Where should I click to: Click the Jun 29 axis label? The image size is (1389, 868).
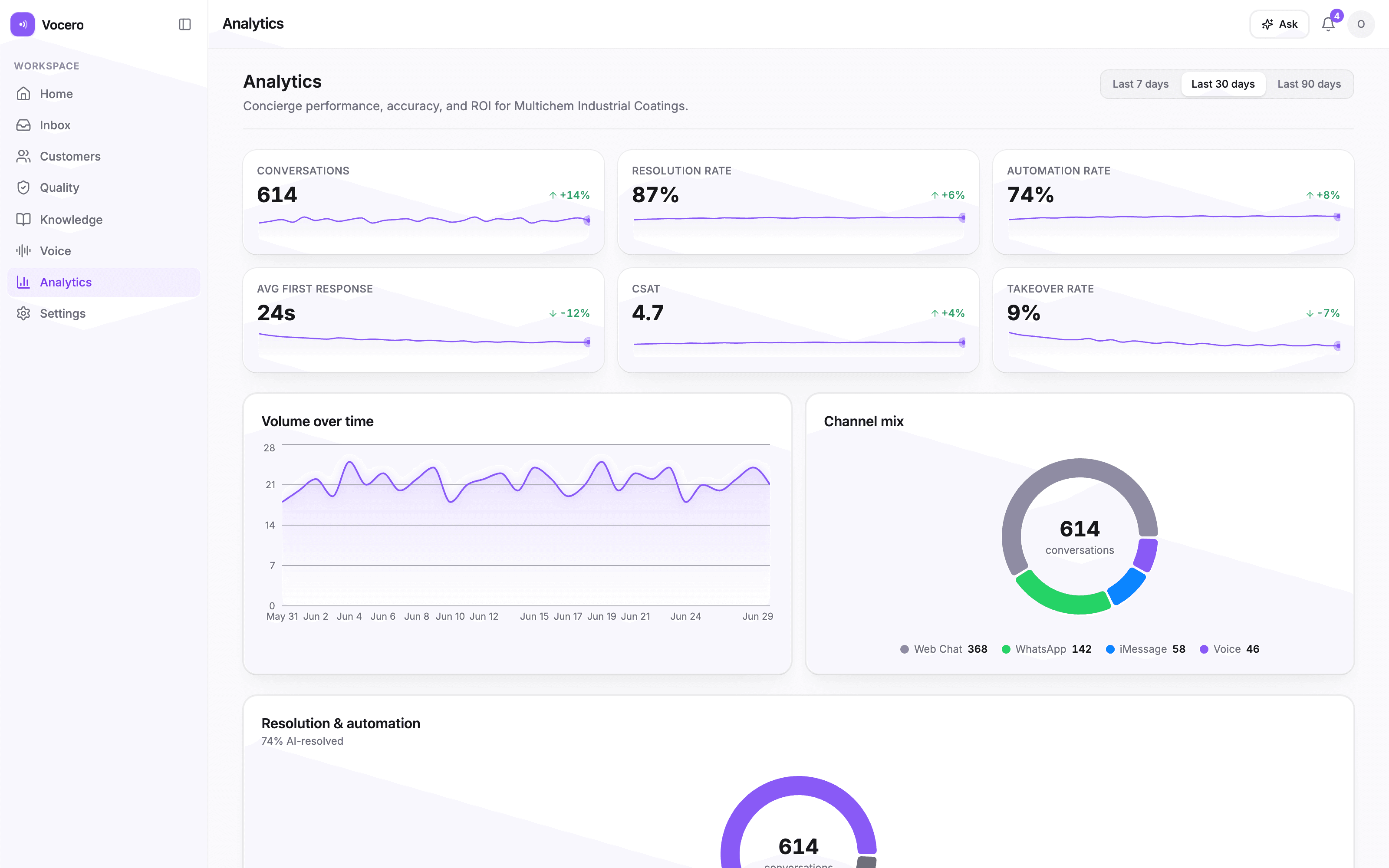pos(757,617)
